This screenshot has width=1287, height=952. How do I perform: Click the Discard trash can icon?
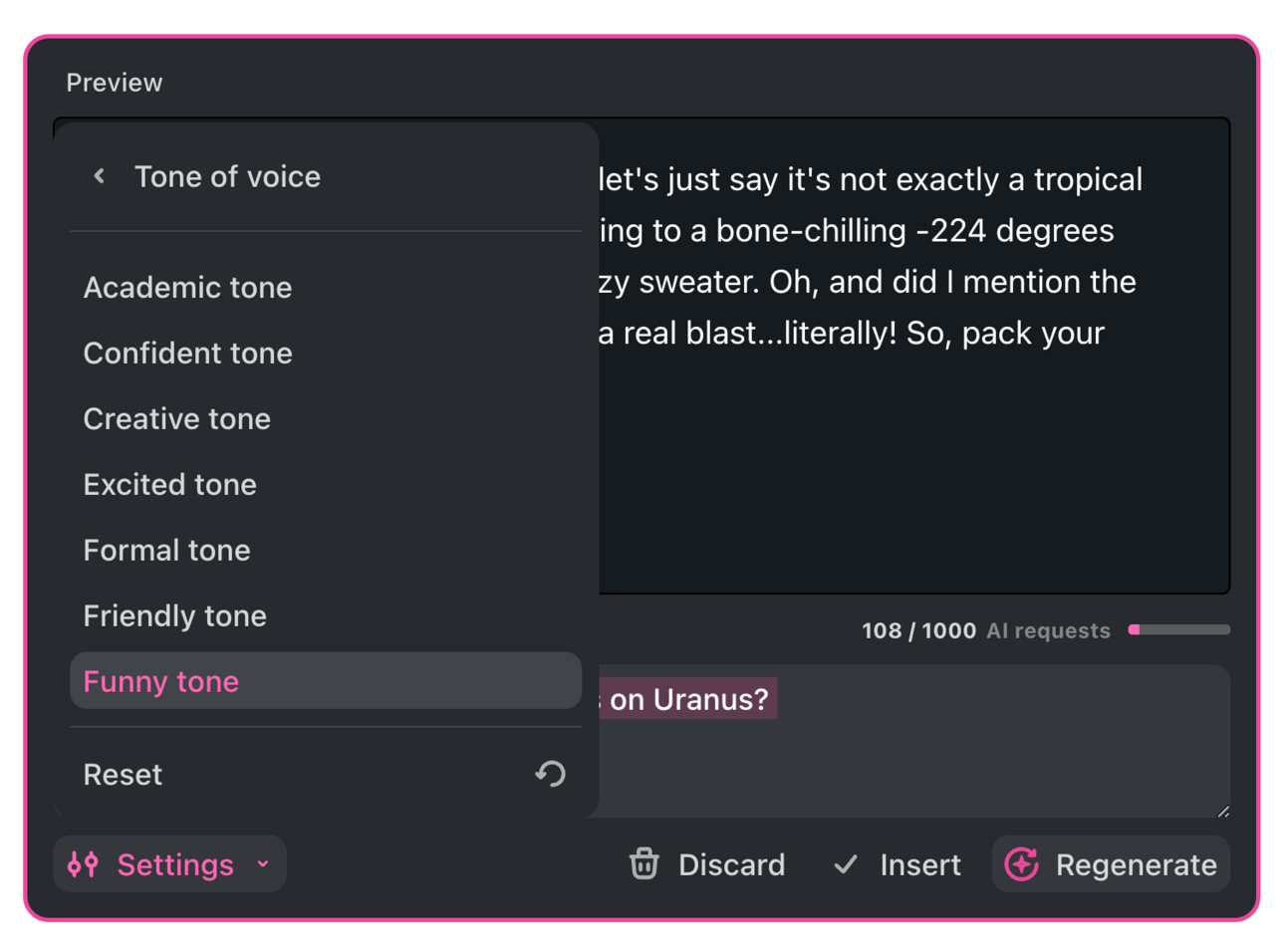pos(644,863)
